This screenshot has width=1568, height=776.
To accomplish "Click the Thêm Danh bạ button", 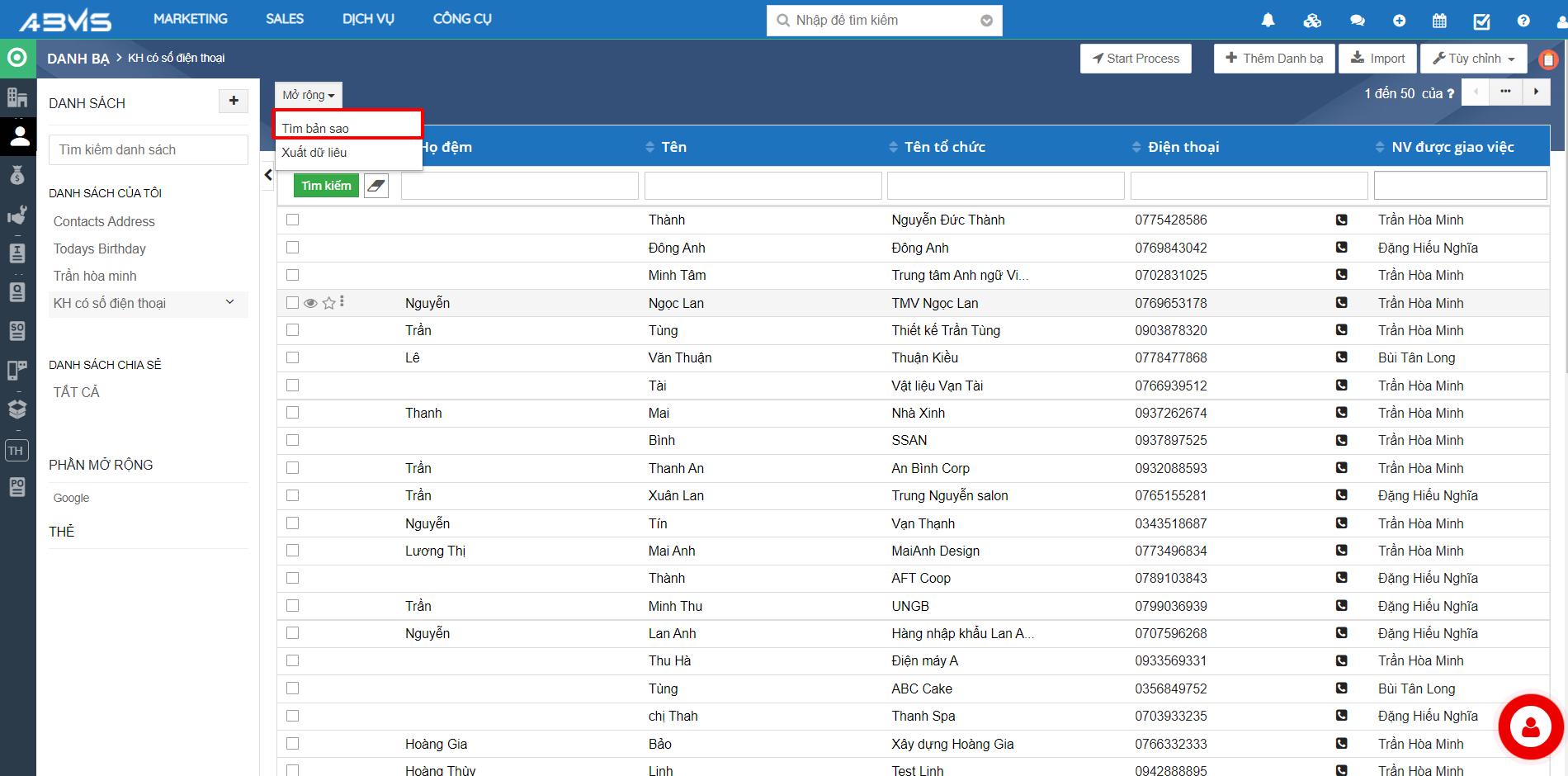I will [x=1274, y=59].
